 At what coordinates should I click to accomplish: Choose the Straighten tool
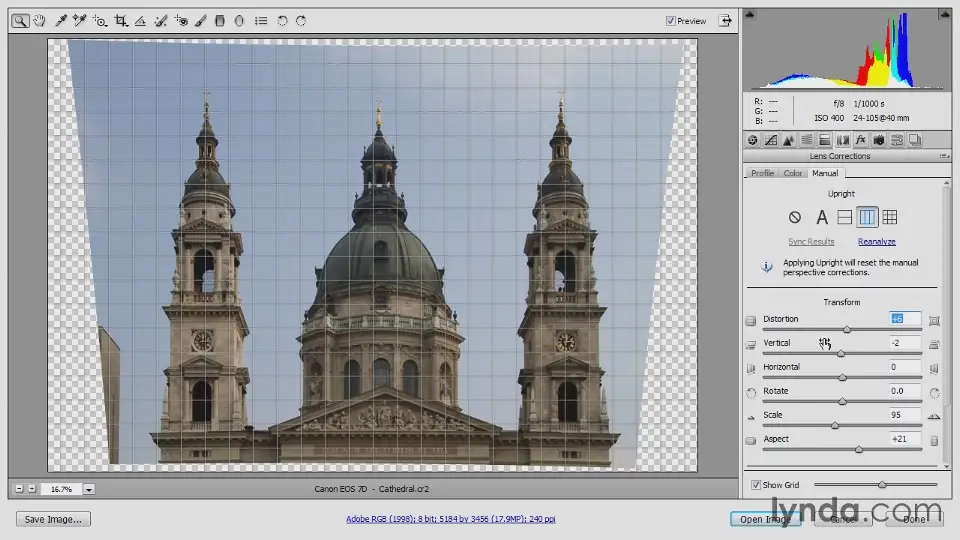click(140, 20)
